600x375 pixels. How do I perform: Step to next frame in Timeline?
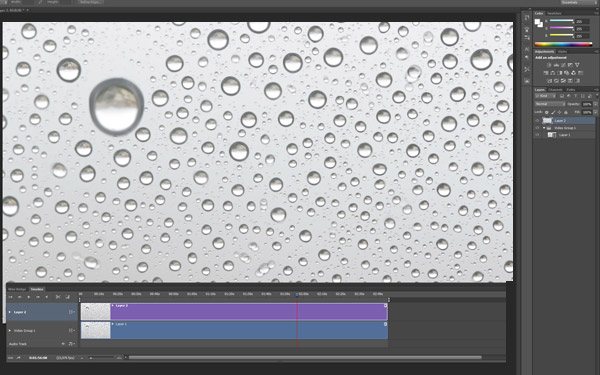click(x=38, y=297)
